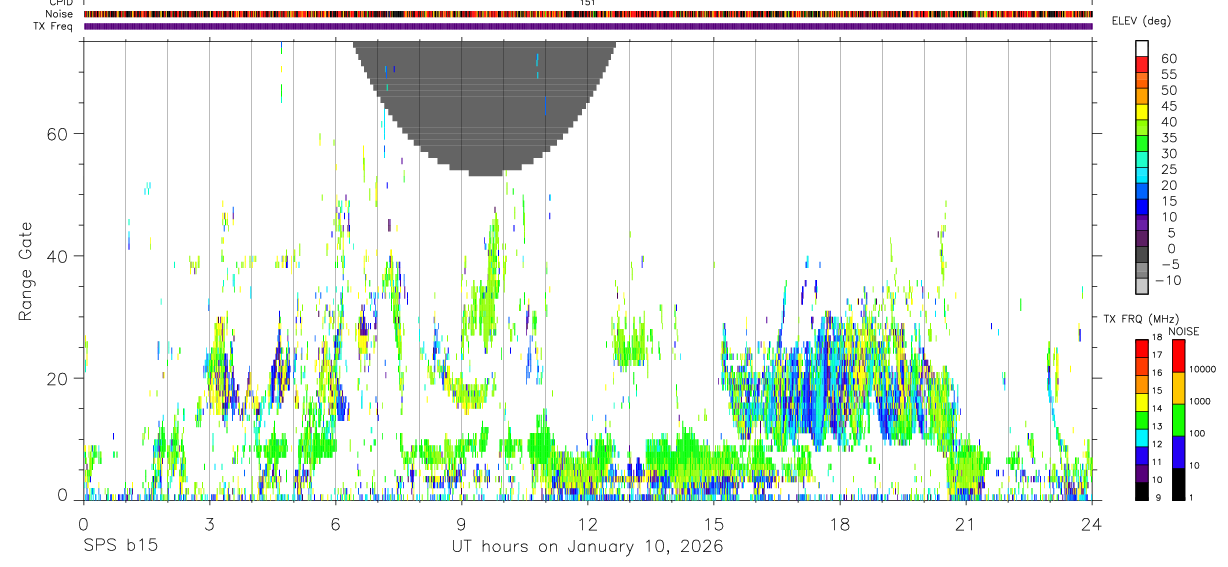Click the '18' tick on UT hours axis
The width and height of the screenshot is (1228, 567).
(840, 524)
